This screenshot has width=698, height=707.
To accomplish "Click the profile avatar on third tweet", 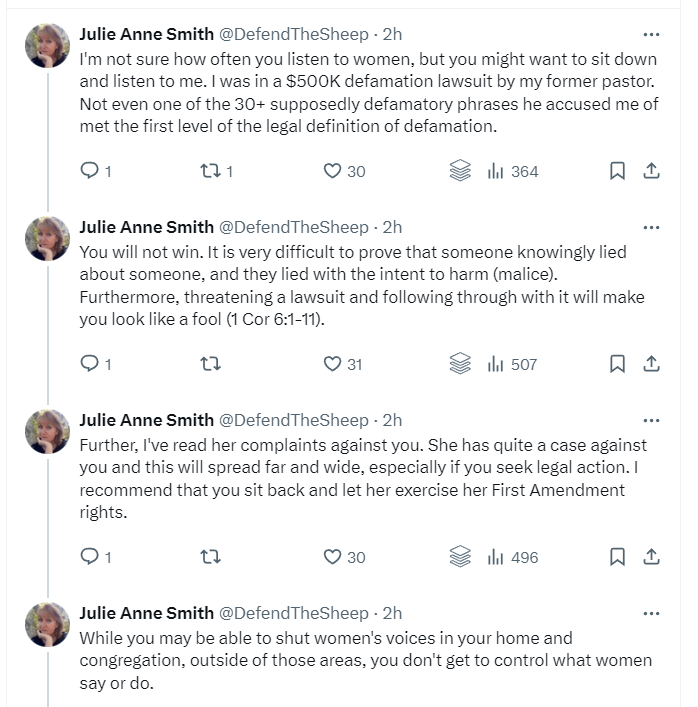I will click(x=47, y=431).
